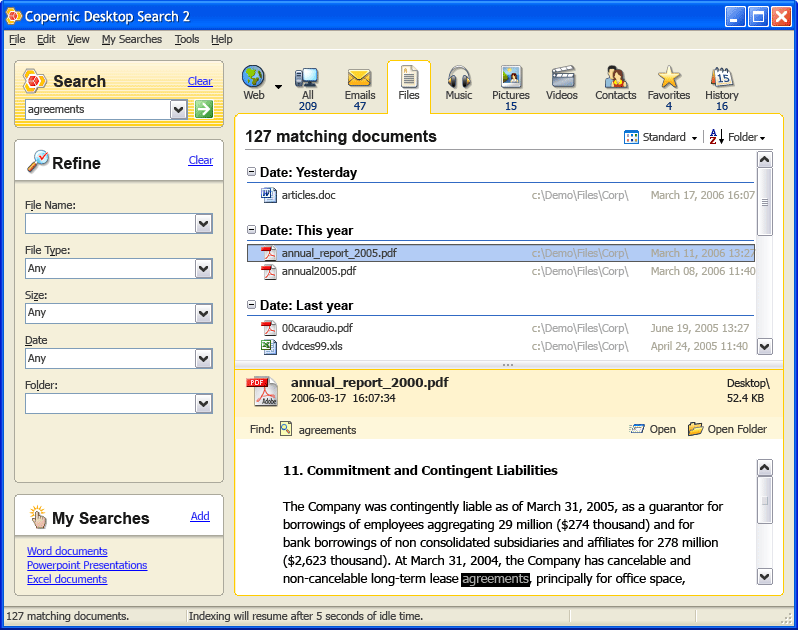This screenshot has height=630, width=798.
Task: Open the Tools menu
Action: [x=186, y=39]
